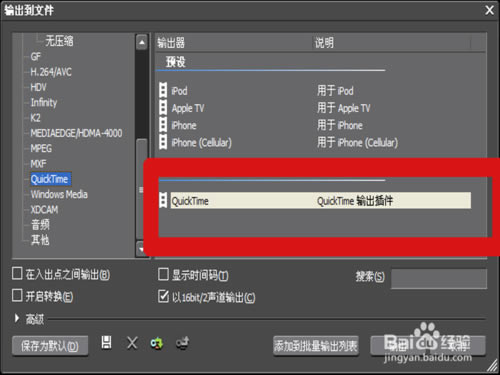Viewport: 500px width, 375px height.
Task: Click the tree scrollbar down arrow
Action: pyautogui.click(x=141, y=249)
